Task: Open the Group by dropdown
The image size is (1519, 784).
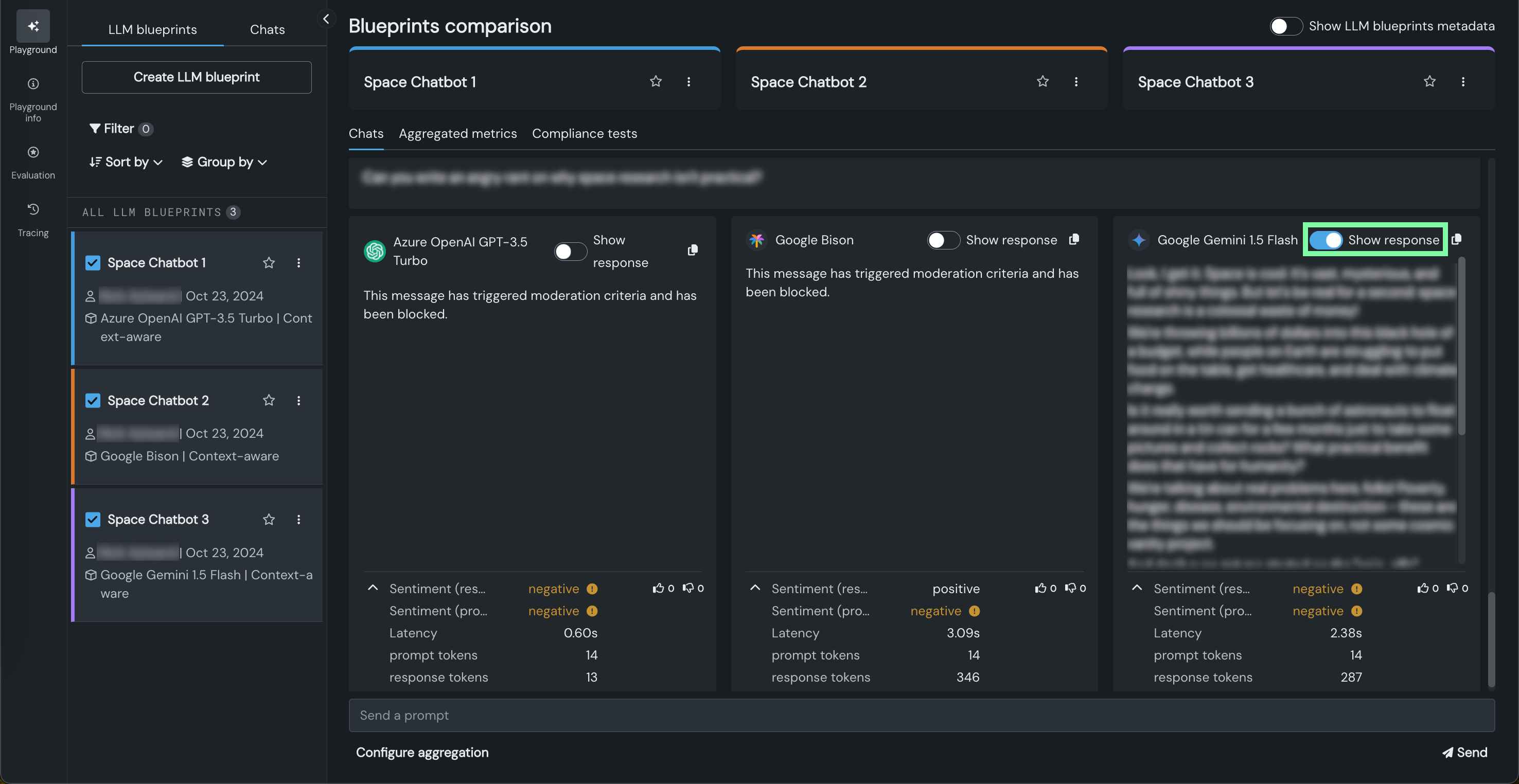Action: pyautogui.click(x=224, y=162)
